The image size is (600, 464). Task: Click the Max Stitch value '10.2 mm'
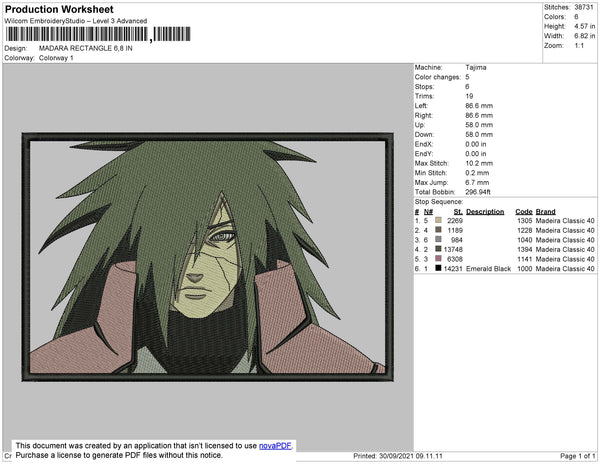(479, 163)
